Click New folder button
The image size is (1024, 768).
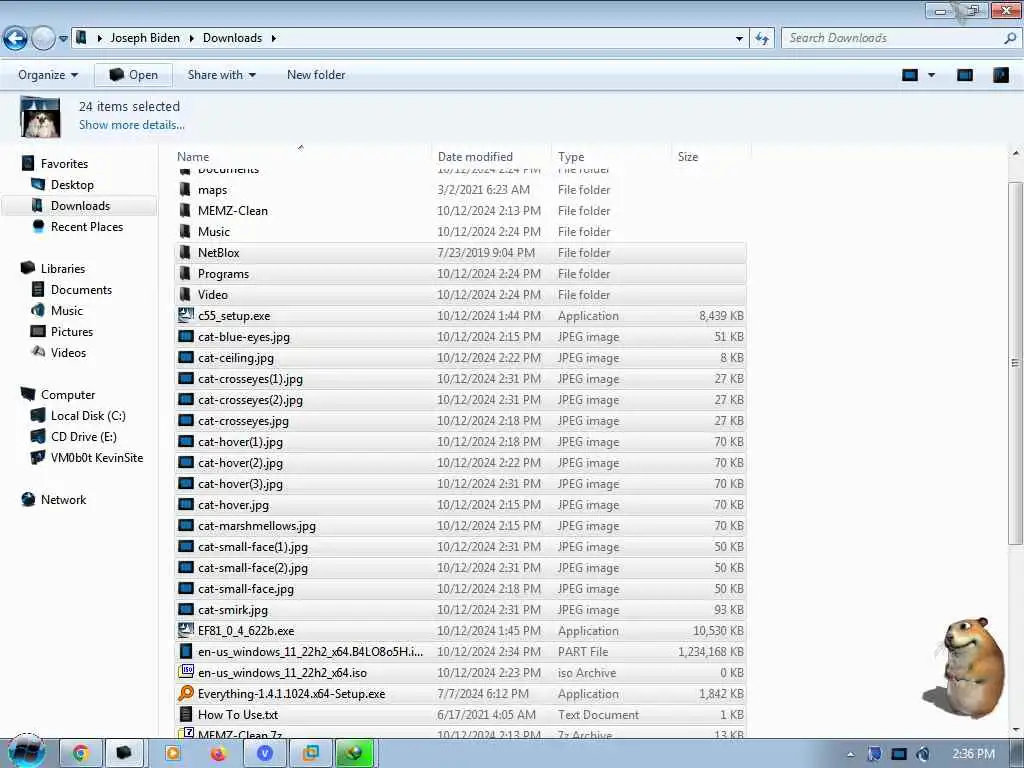pos(316,75)
